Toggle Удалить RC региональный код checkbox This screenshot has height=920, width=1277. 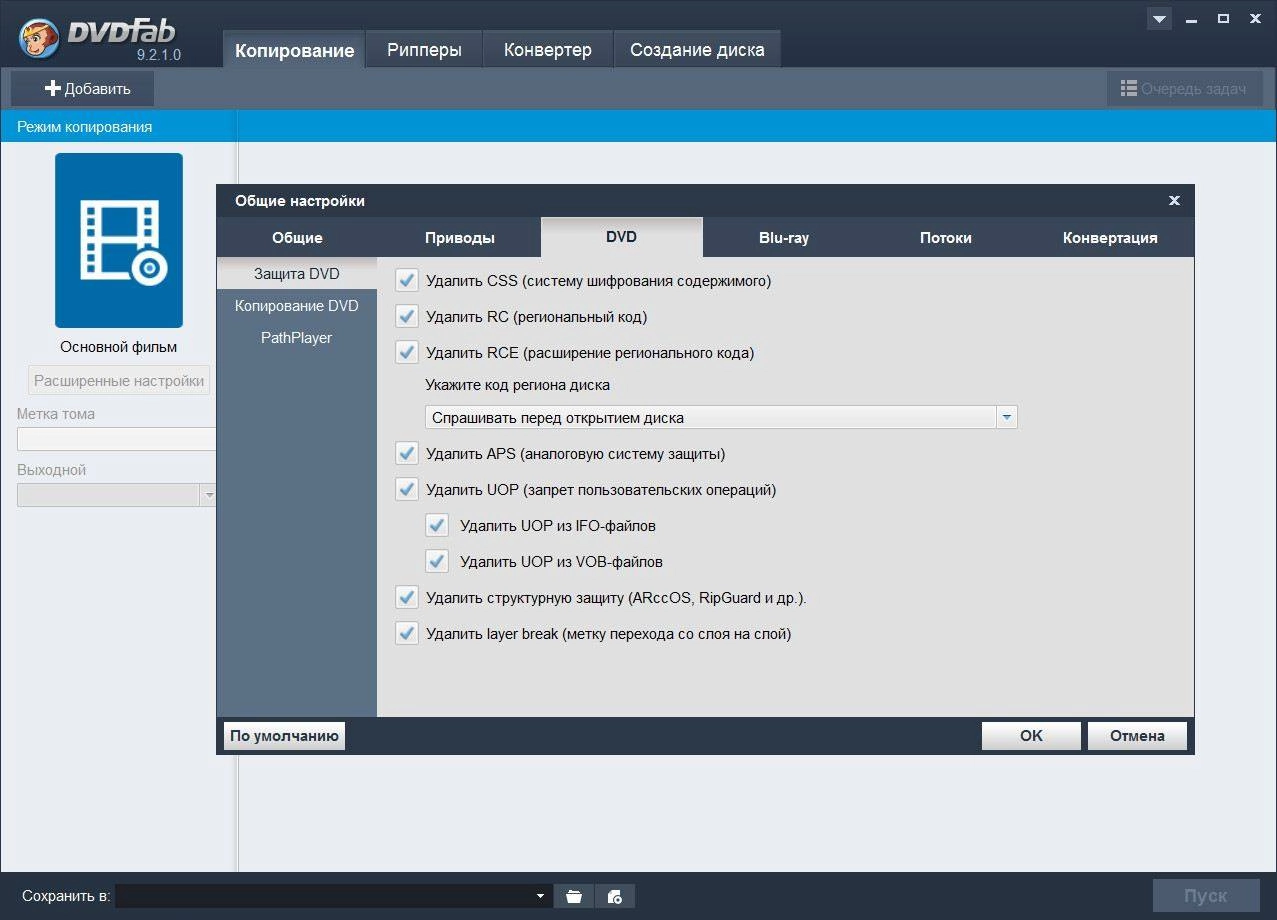(x=407, y=317)
